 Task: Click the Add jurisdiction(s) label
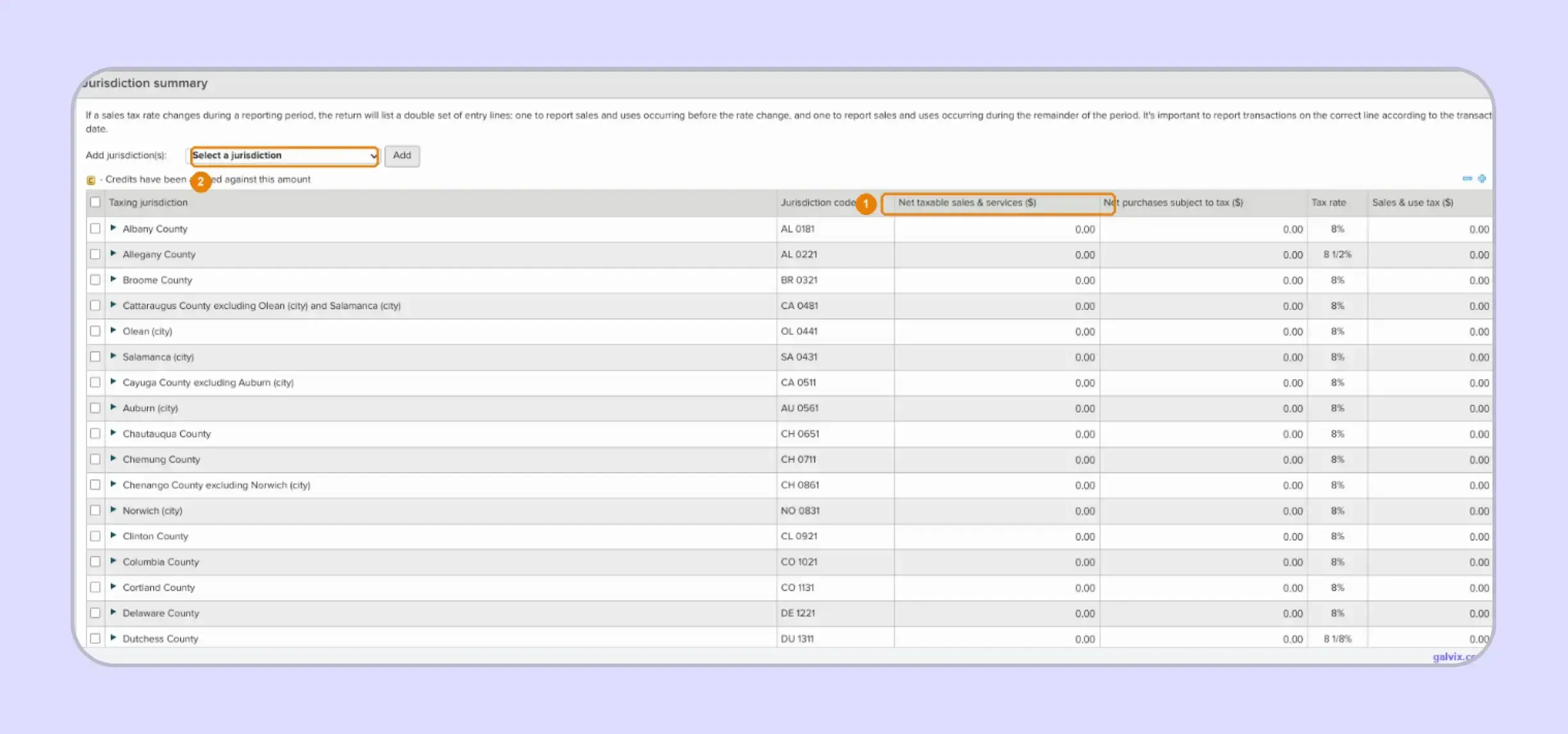tap(126, 156)
